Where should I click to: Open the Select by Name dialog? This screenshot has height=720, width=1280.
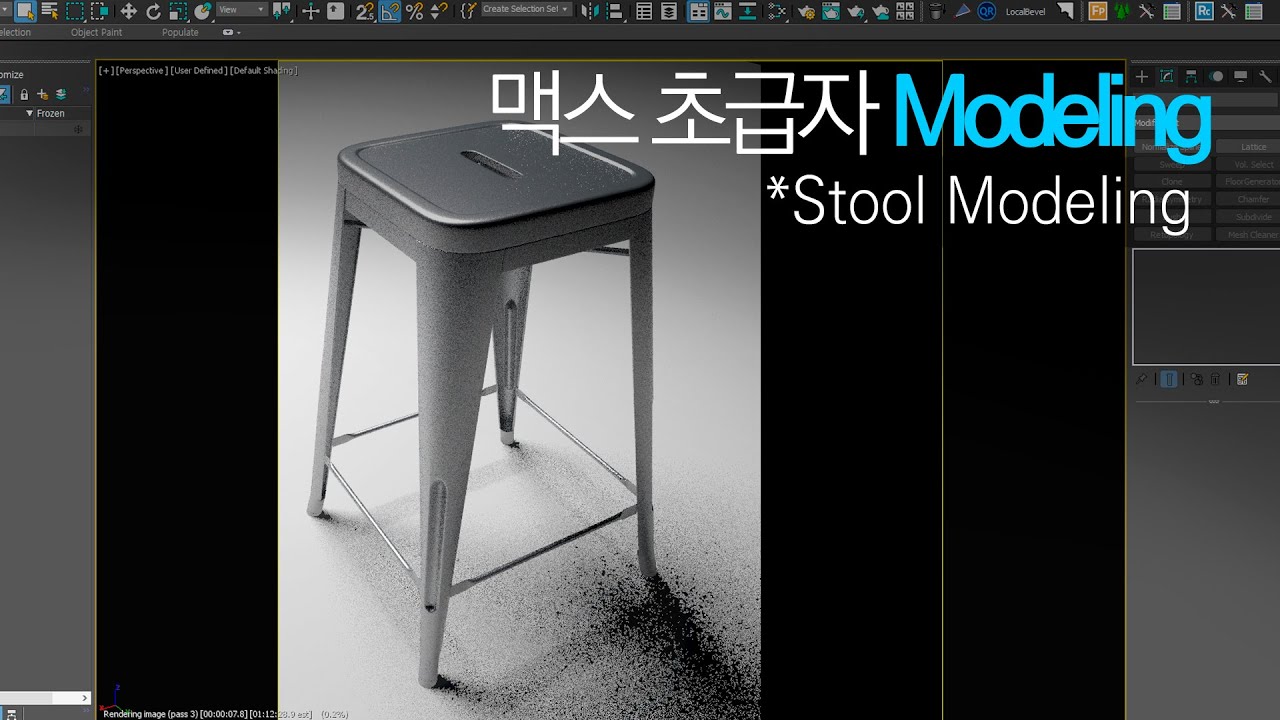click(x=49, y=11)
